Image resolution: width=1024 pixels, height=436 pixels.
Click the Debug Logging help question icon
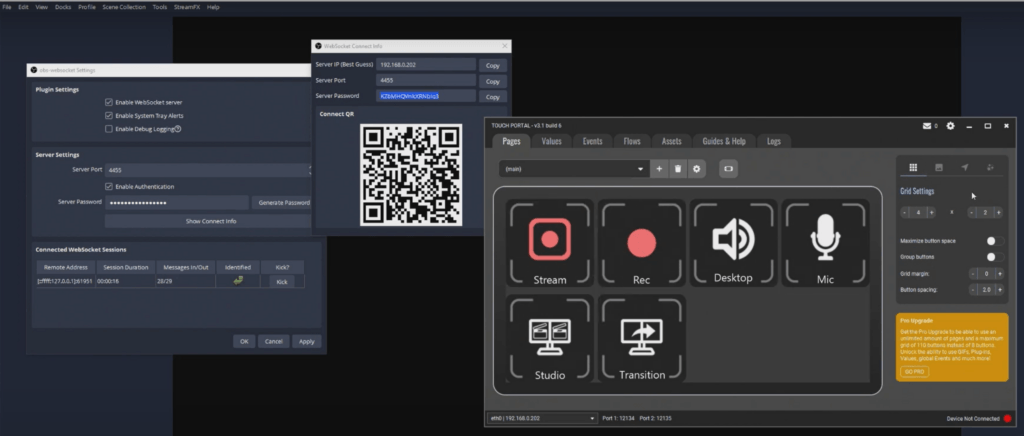(x=178, y=129)
